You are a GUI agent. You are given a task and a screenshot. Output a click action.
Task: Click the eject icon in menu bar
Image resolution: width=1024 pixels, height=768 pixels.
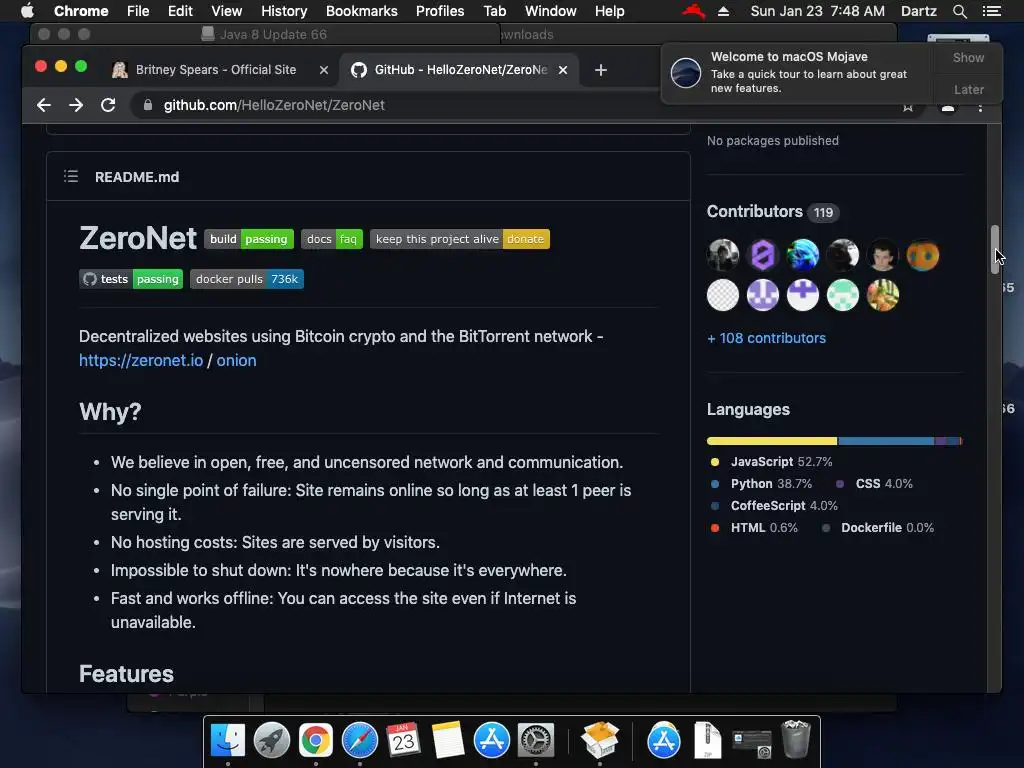tap(723, 11)
